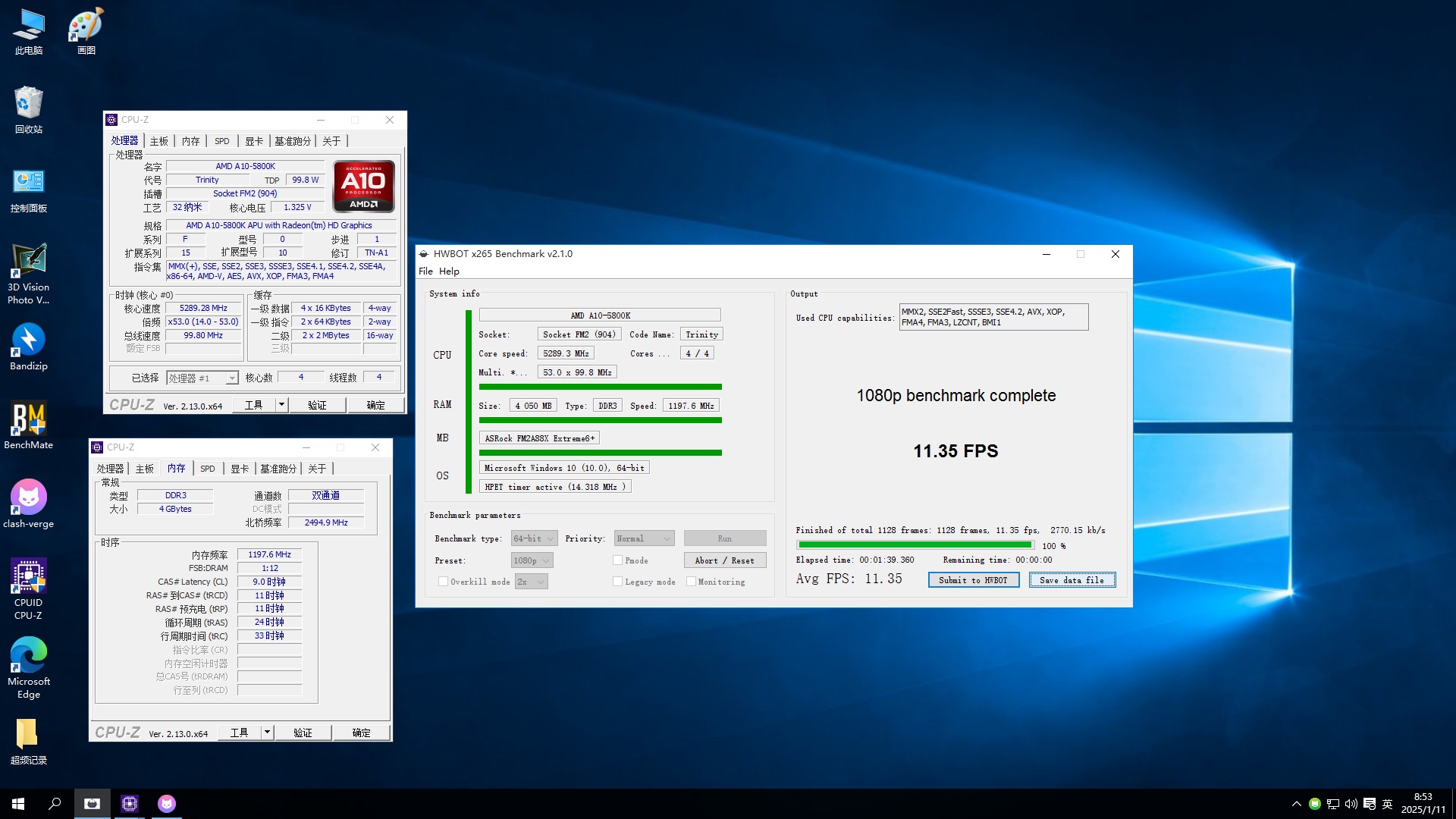Switch to 主板 tab in upper CPU-Z
The height and width of the screenshot is (819, 1456).
coord(159,141)
